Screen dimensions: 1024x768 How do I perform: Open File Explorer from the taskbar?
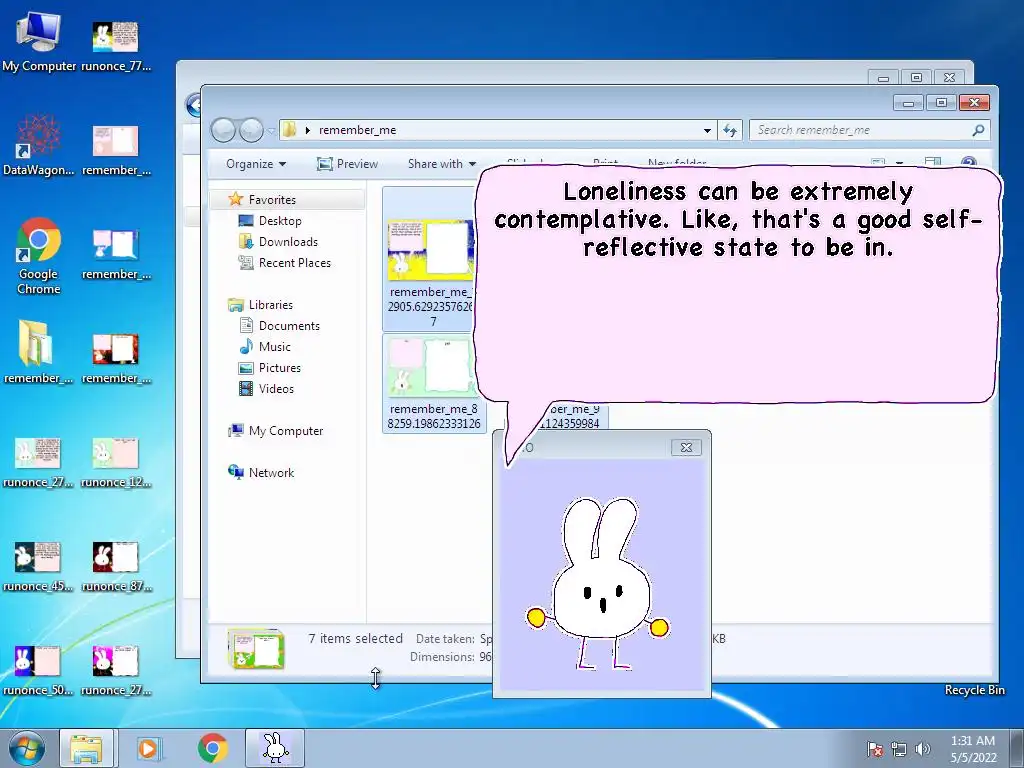point(87,748)
